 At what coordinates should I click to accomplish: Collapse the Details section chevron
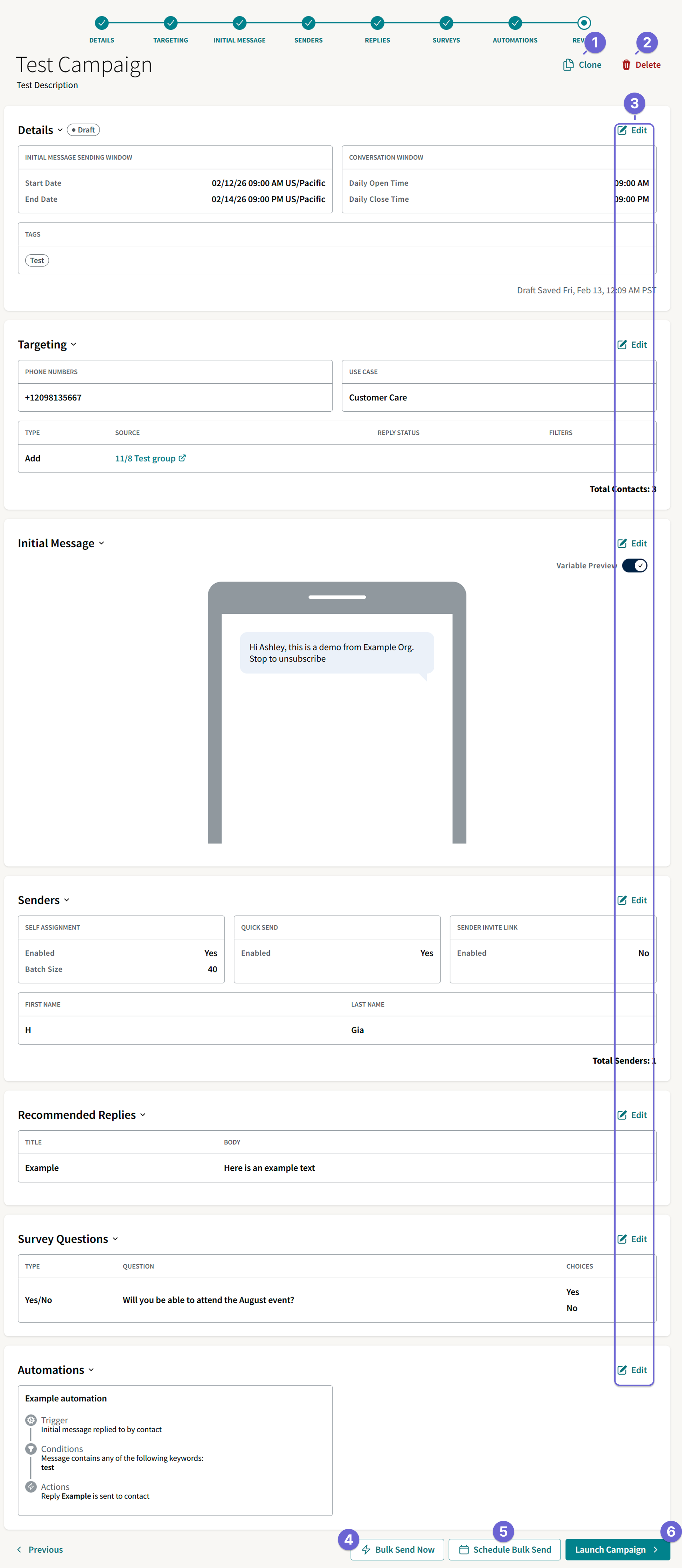60,130
